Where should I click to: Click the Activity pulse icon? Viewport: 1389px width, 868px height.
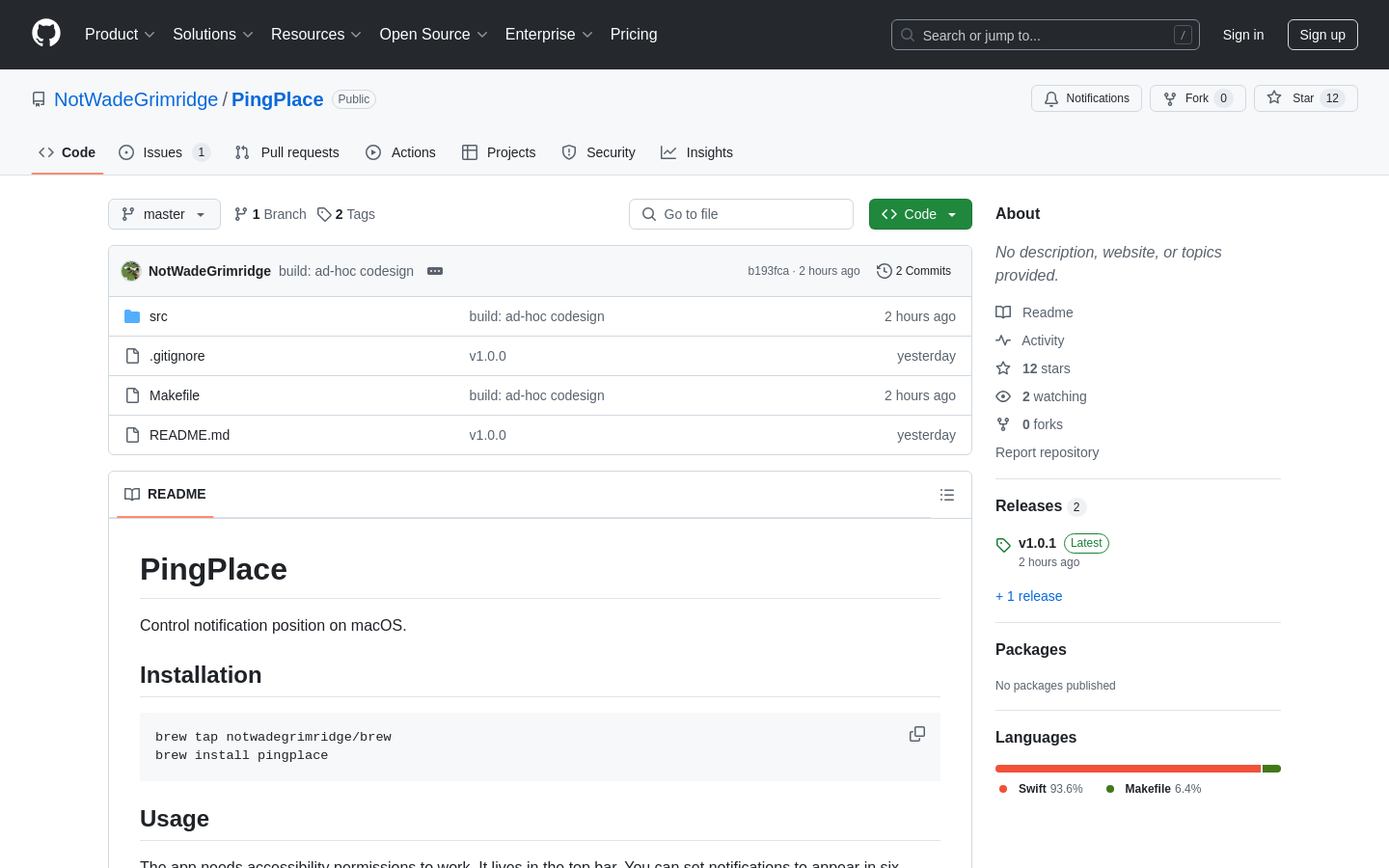click(1003, 340)
